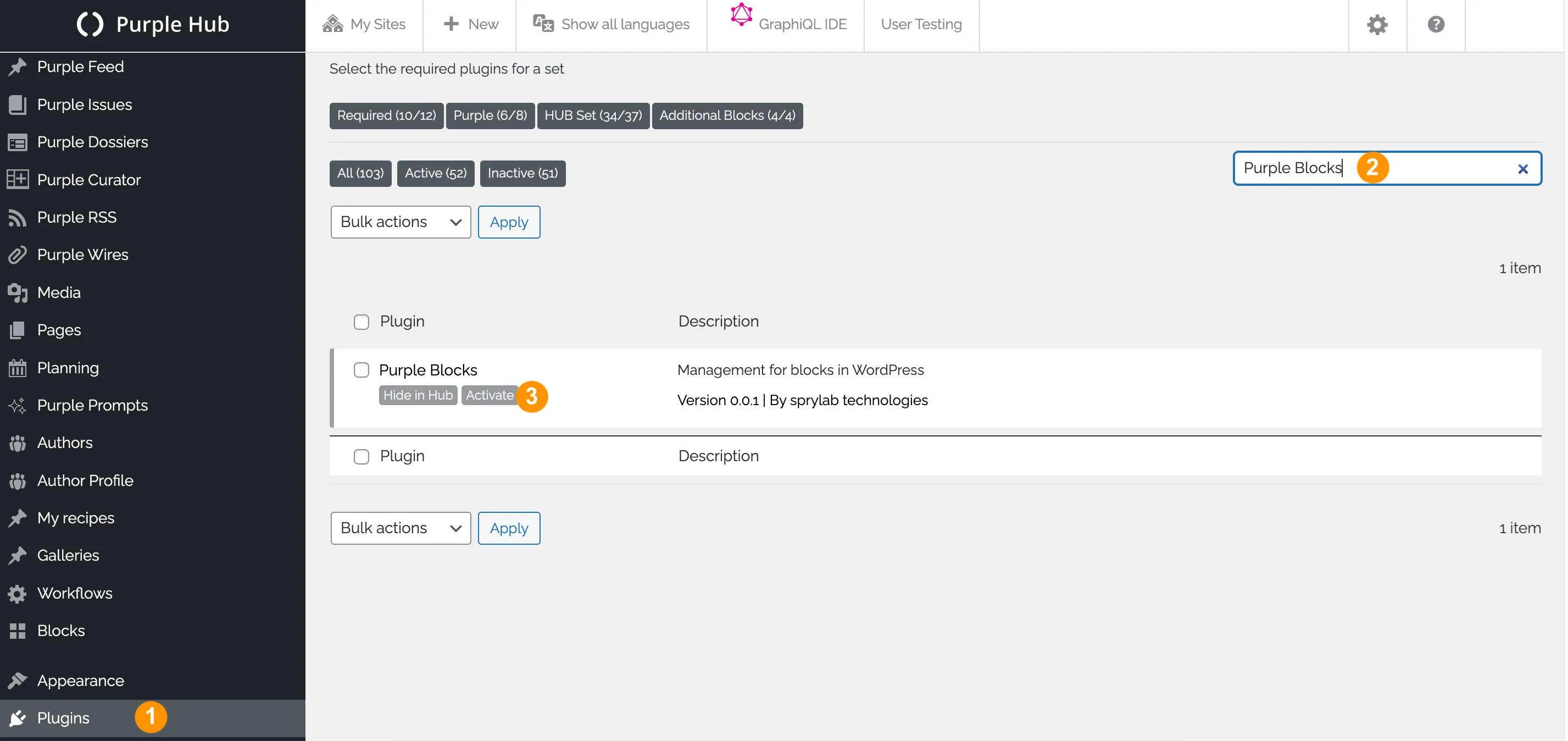Viewport: 1568px width, 741px height.
Task: Click the Purple RSS feed icon
Action: 18,217
